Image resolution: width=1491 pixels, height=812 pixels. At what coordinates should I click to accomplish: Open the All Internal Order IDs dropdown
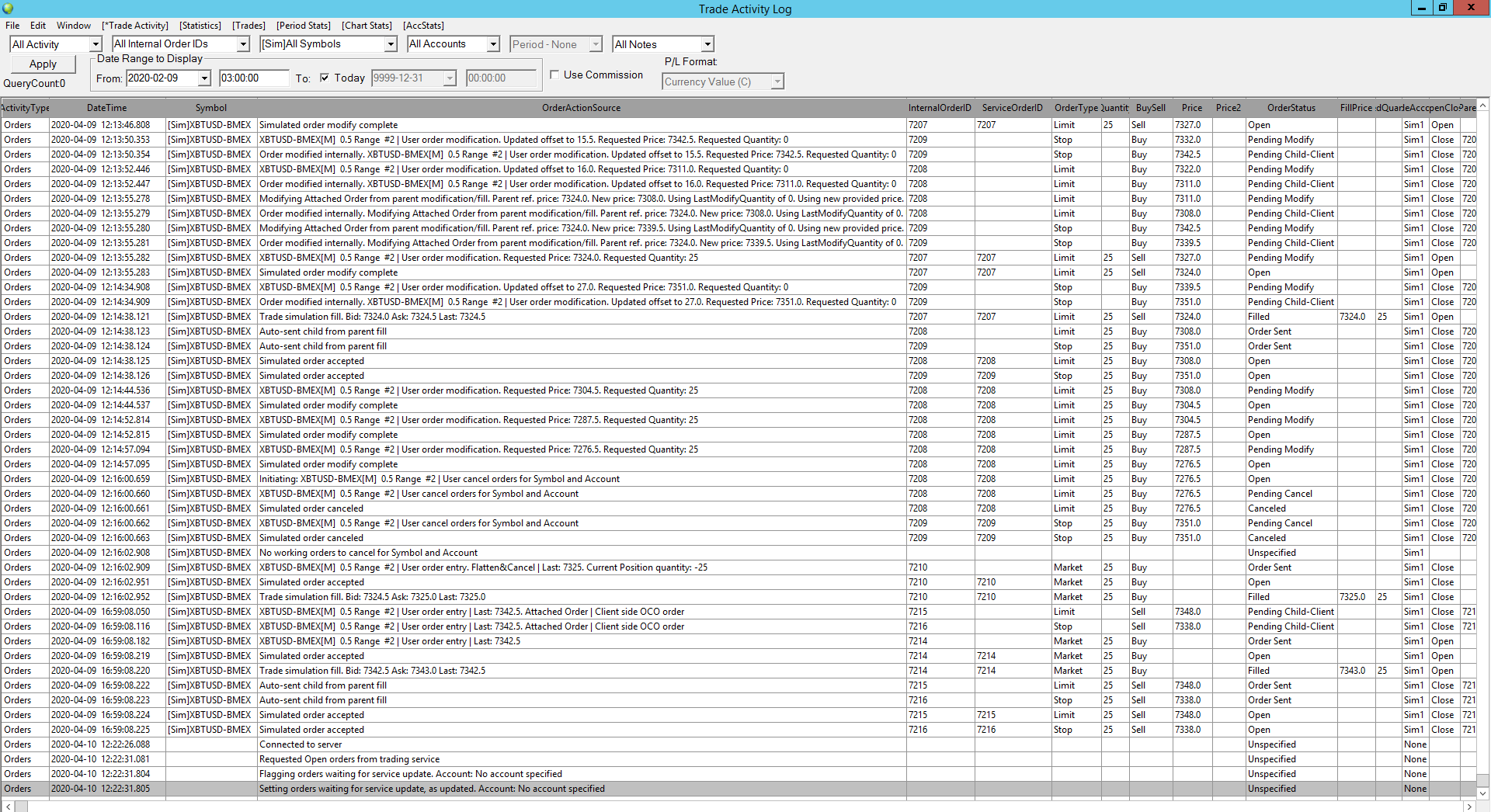coord(243,44)
